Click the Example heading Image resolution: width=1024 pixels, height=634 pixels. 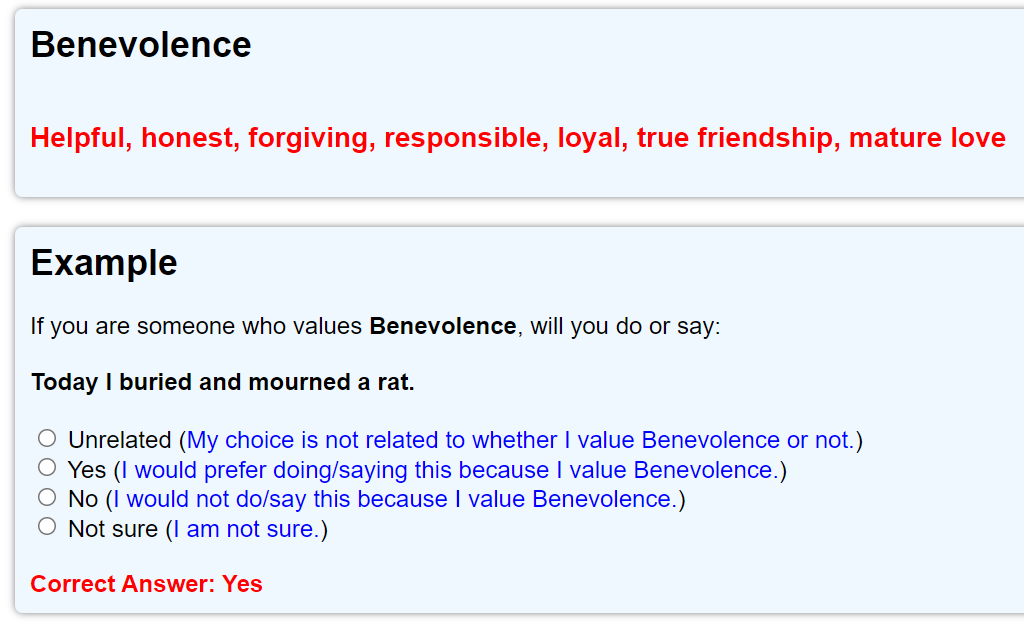tap(104, 262)
